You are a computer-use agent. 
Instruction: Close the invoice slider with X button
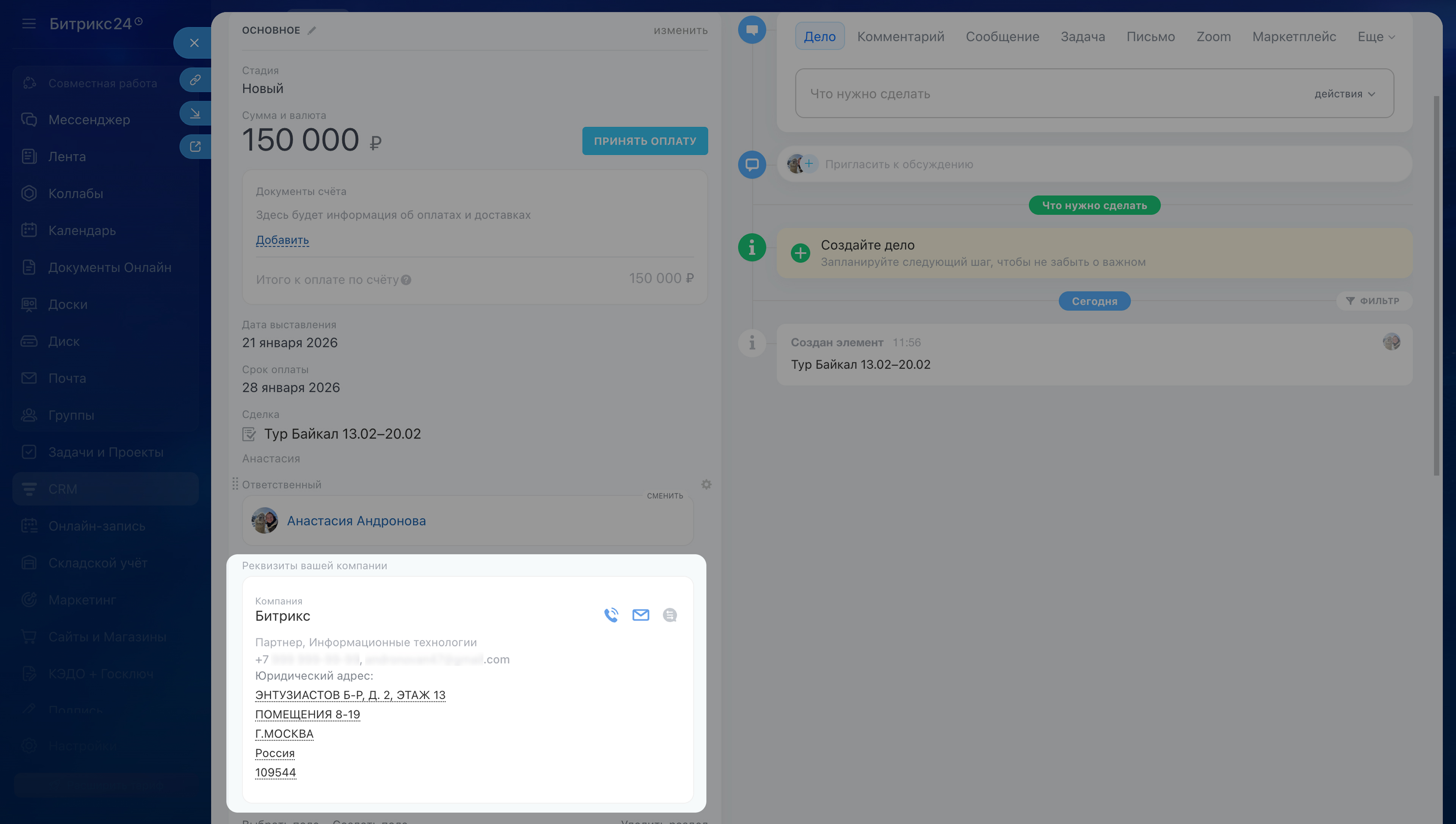(x=194, y=43)
